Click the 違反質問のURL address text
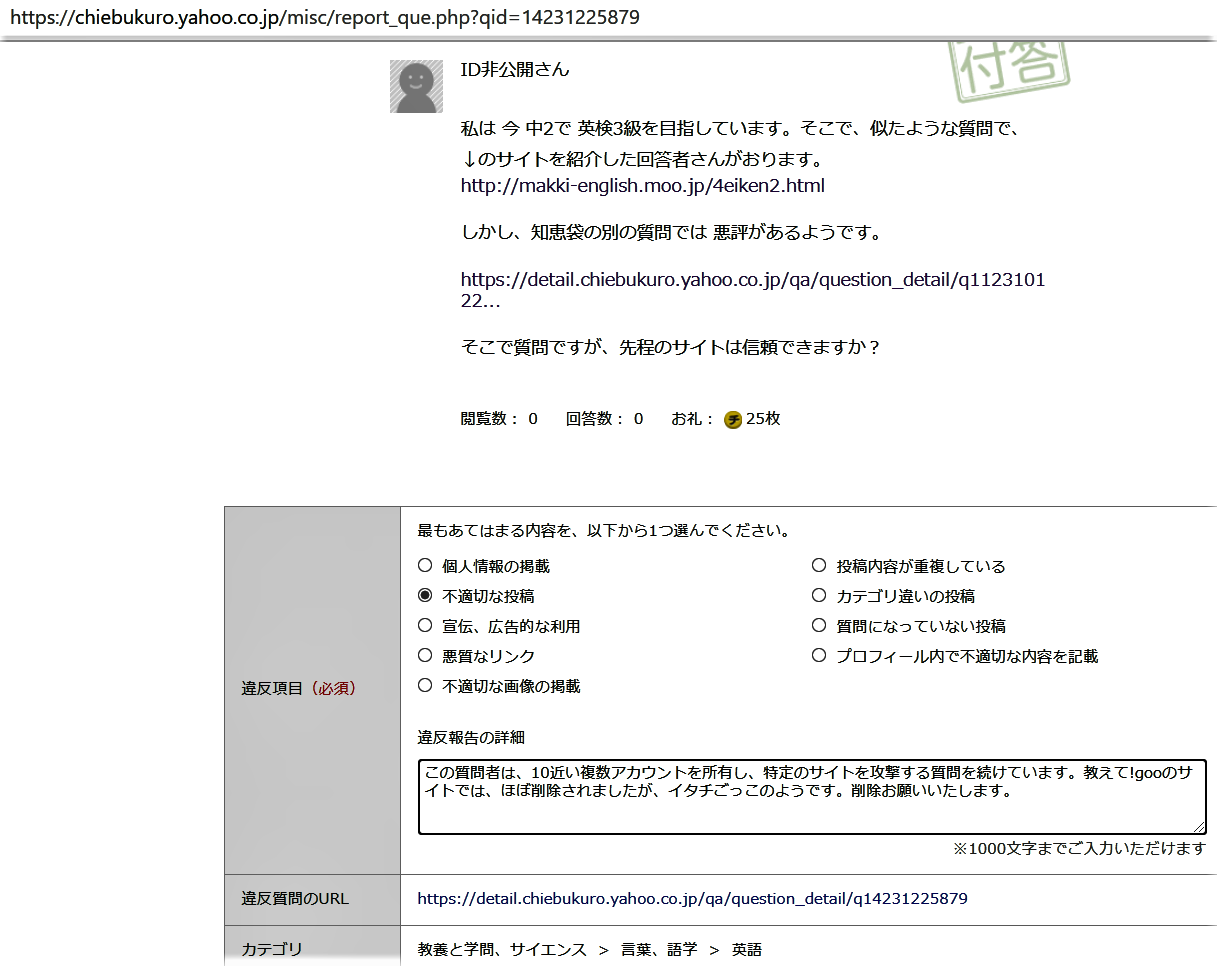 (692, 899)
